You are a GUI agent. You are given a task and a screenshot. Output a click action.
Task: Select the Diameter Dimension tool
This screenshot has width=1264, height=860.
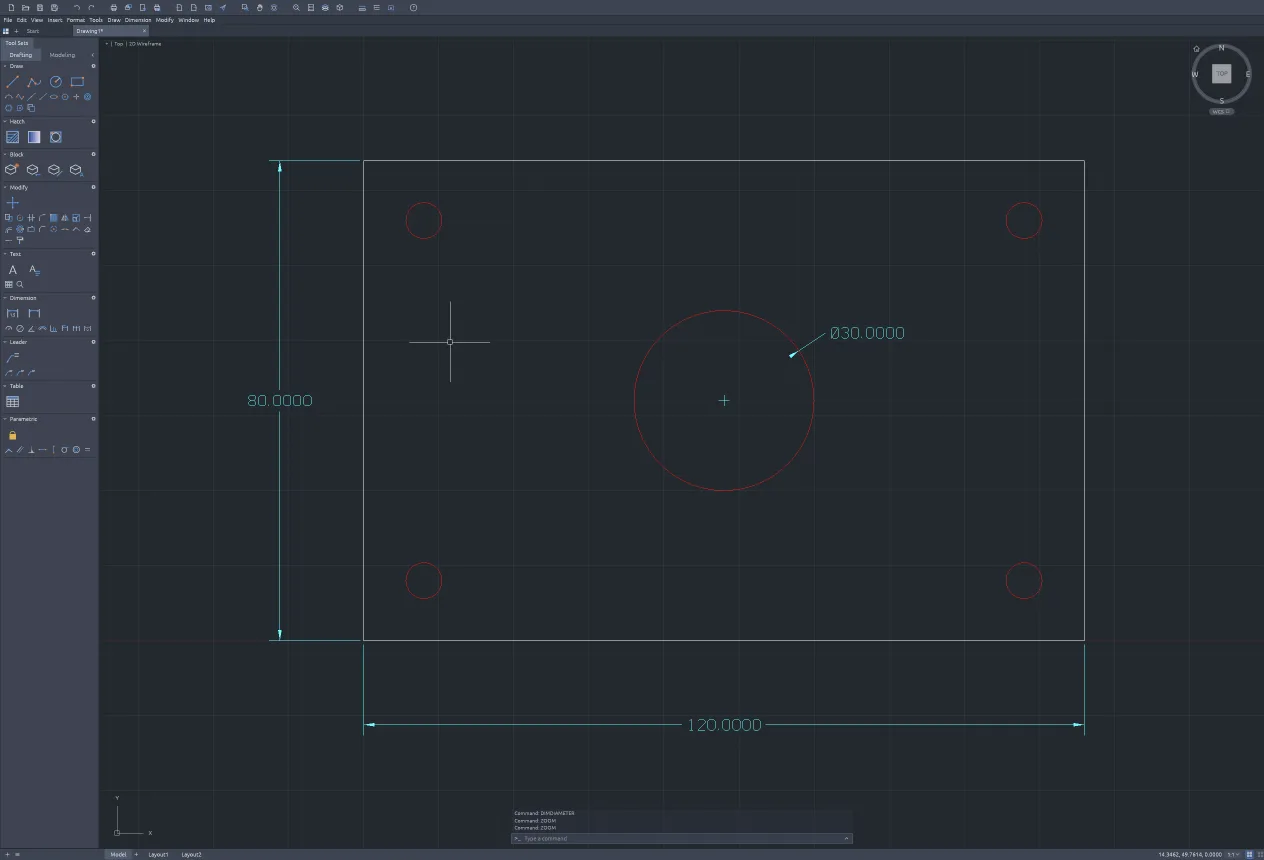[x=20, y=328]
